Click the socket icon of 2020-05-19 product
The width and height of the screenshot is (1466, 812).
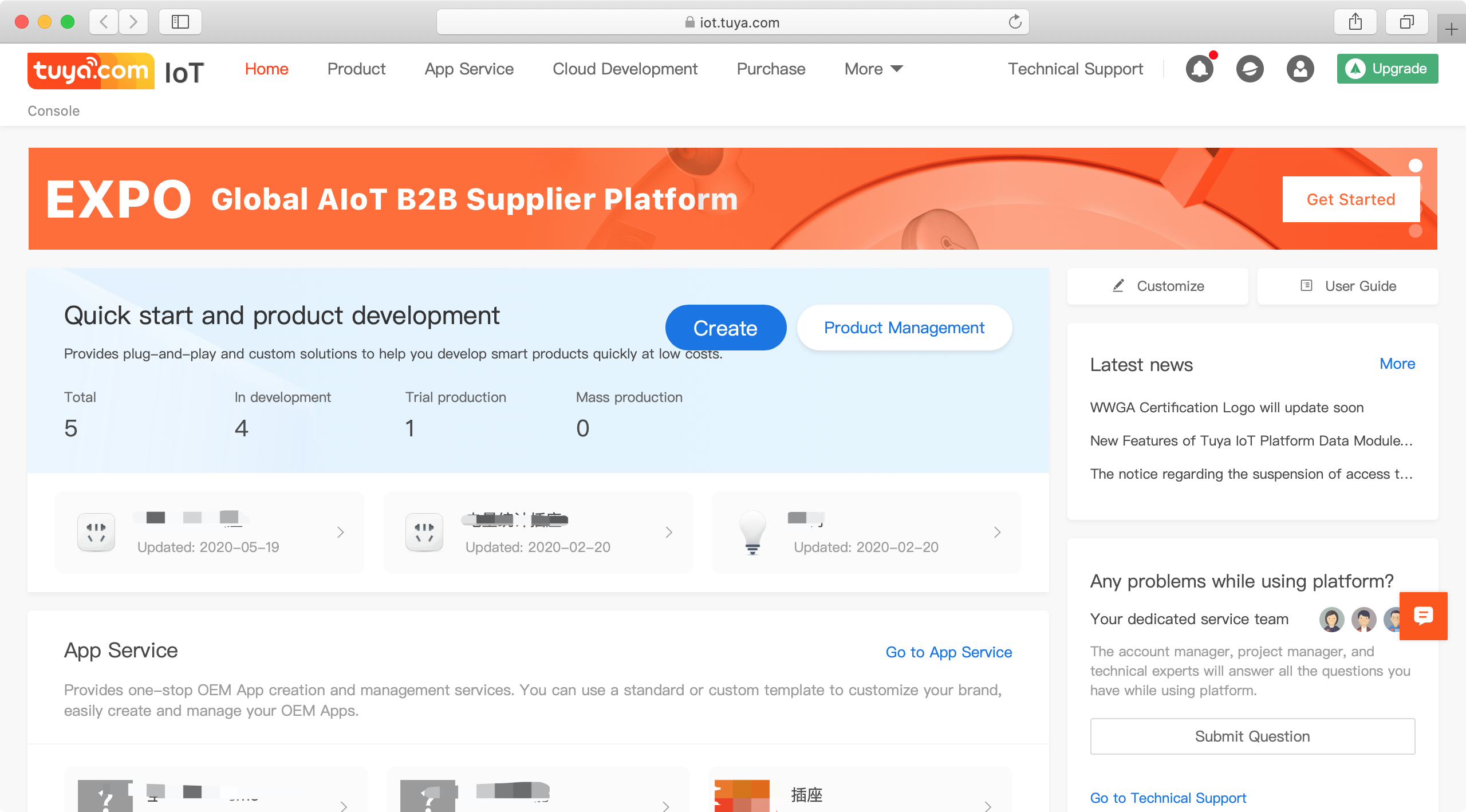96,532
